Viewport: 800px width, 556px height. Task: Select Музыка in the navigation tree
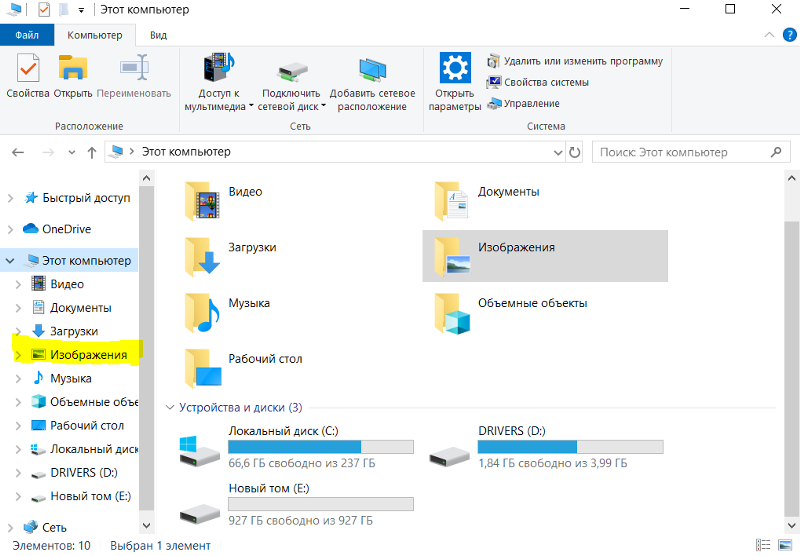pos(71,378)
